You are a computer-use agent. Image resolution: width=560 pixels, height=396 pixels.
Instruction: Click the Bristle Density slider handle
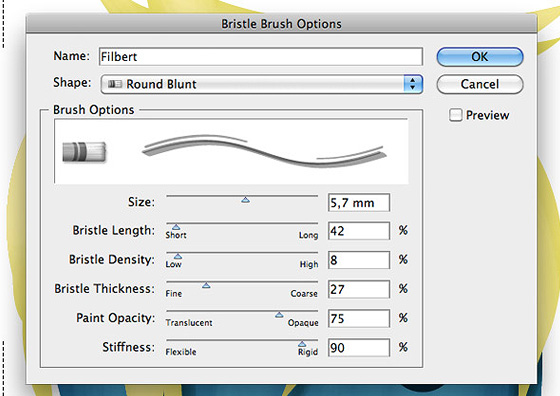pyautogui.click(x=178, y=256)
